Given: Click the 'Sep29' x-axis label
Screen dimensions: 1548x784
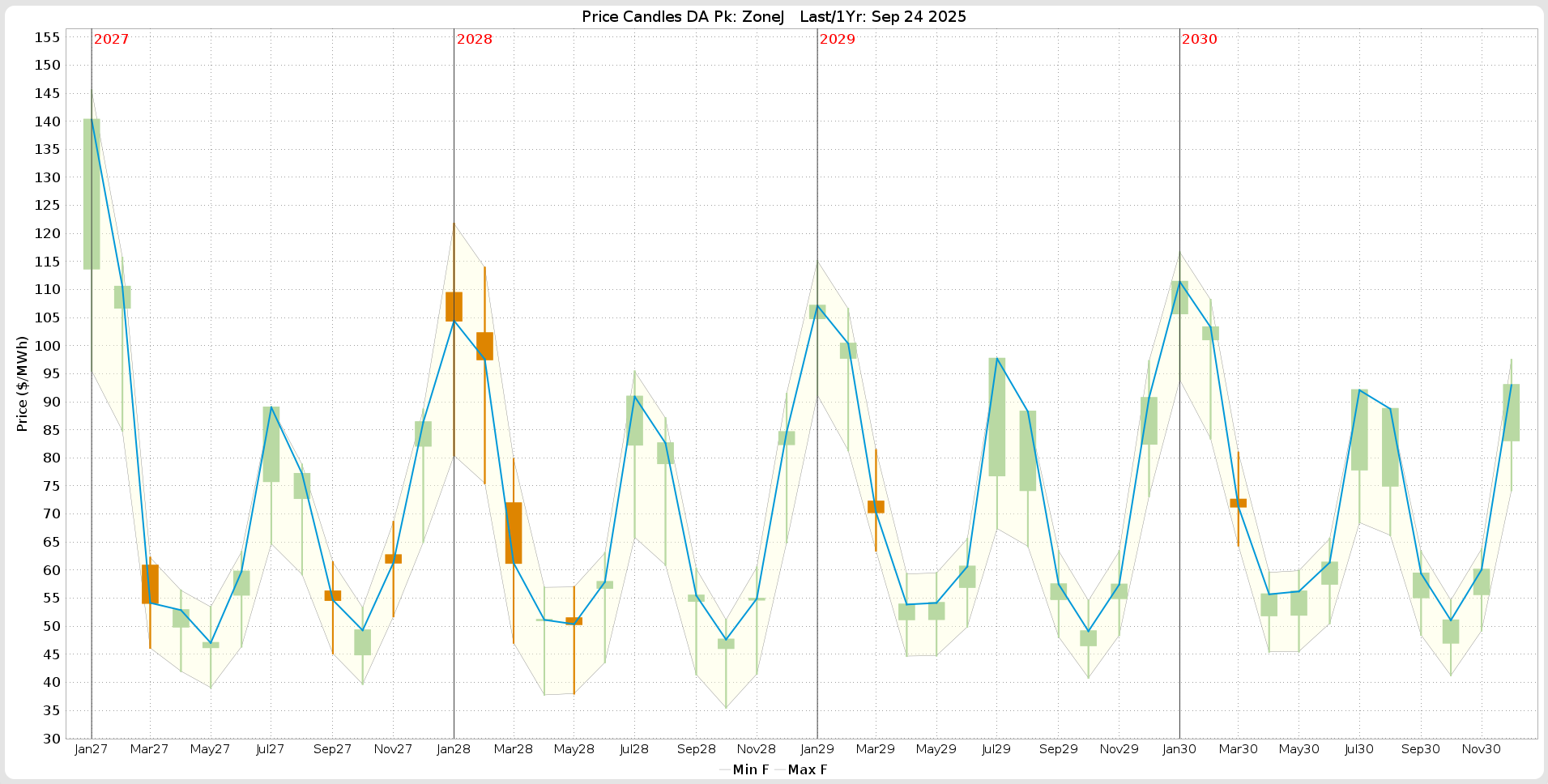Looking at the screenshot, I should click(1058, 749).
